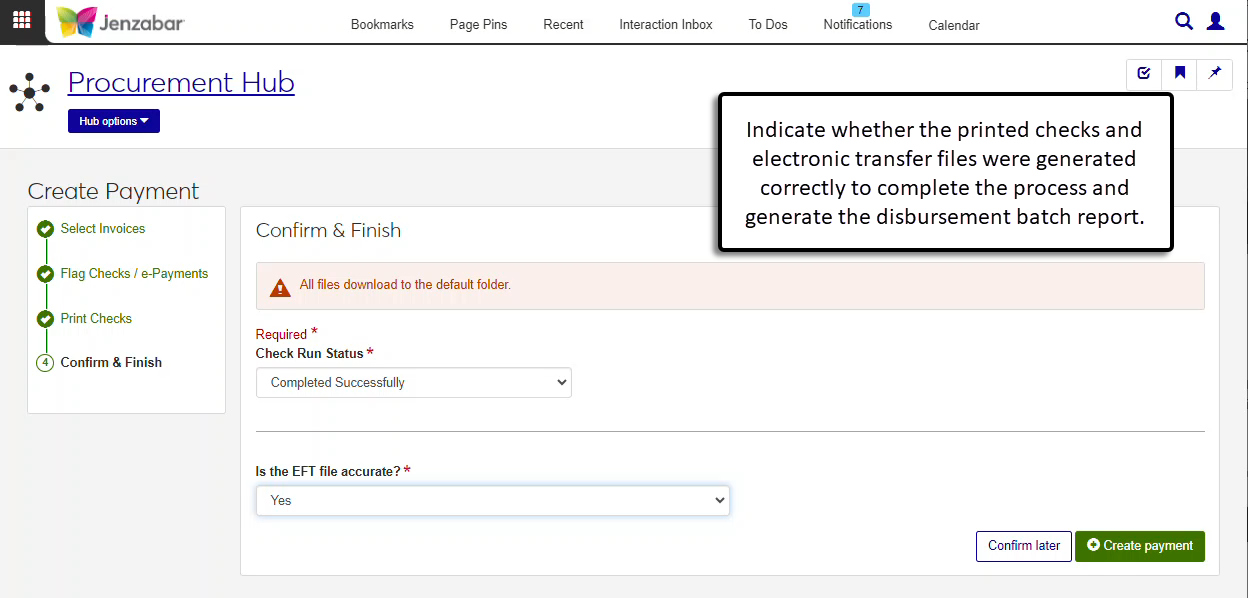Click the Procurement Hub network icon

[x=30, y=92]
